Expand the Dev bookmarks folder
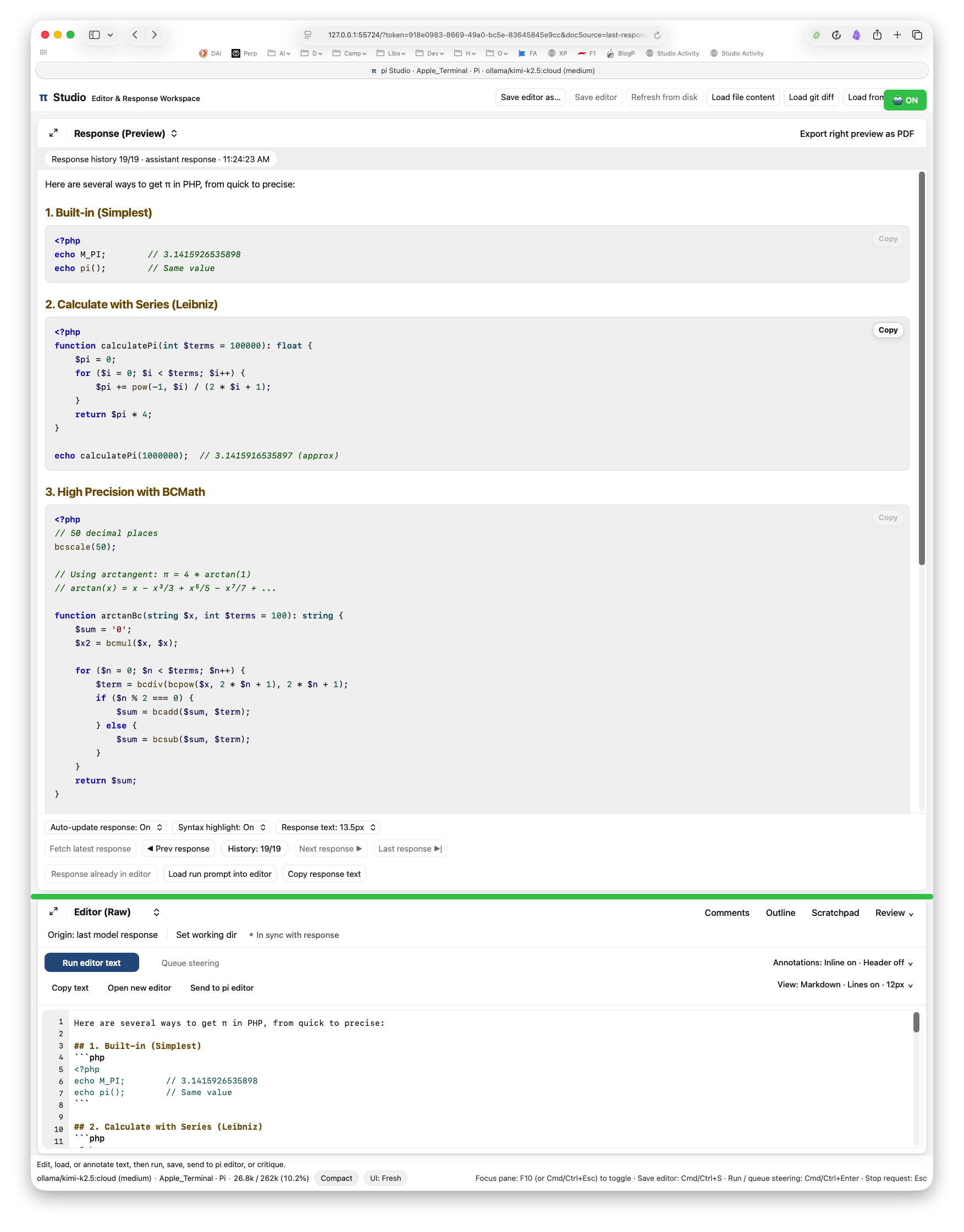The height and width of the screenshot is (1232, 964). [429, 53]
